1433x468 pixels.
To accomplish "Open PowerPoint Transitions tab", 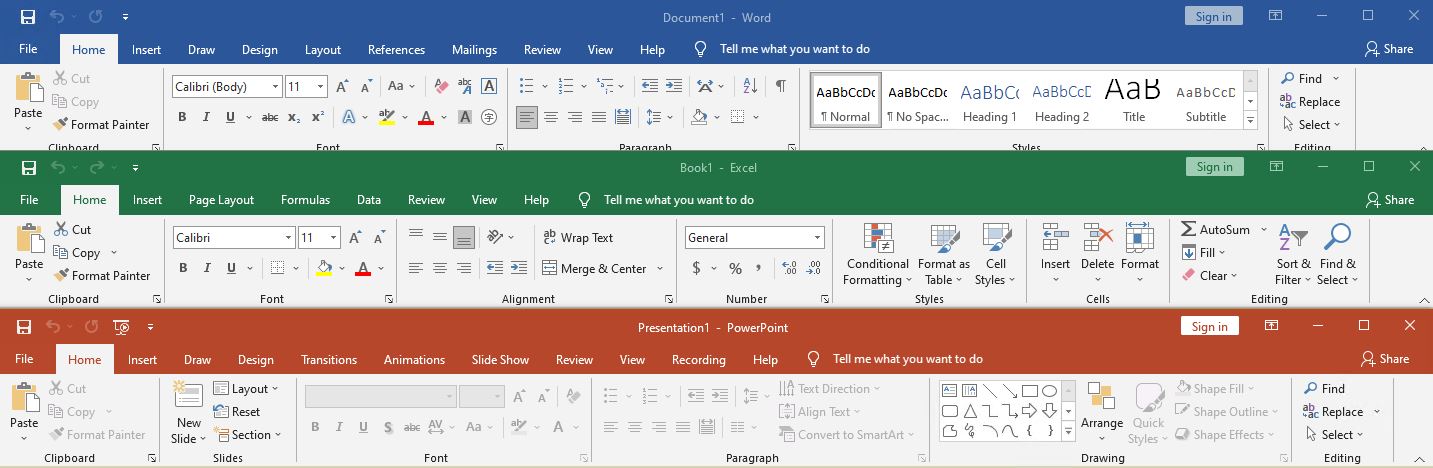I will [x=329, y=359].
